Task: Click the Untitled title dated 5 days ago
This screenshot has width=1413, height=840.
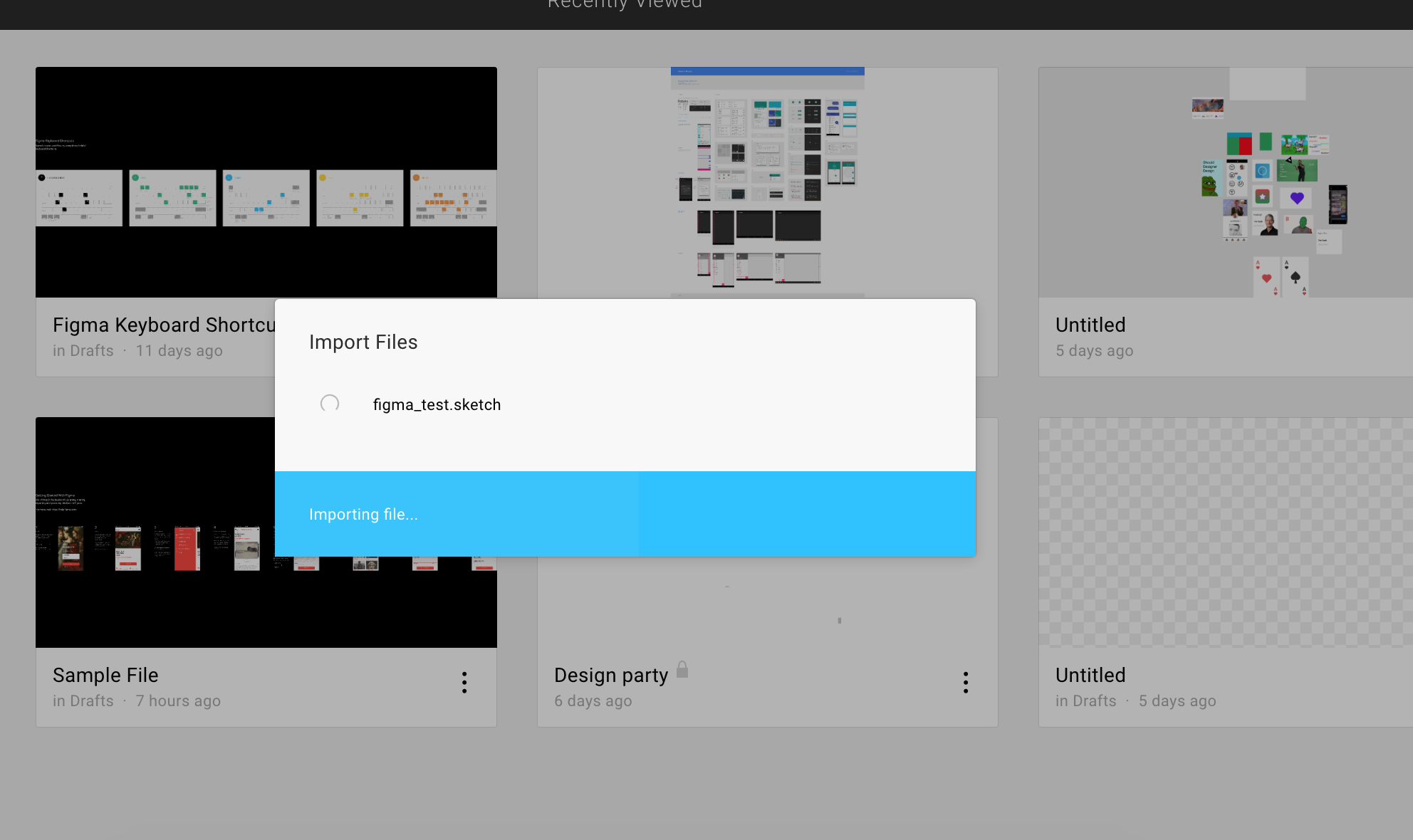Action: point(1090,325)
